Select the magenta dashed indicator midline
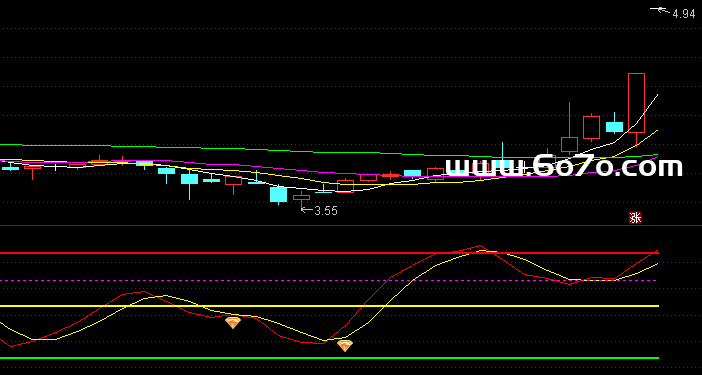 329,281
